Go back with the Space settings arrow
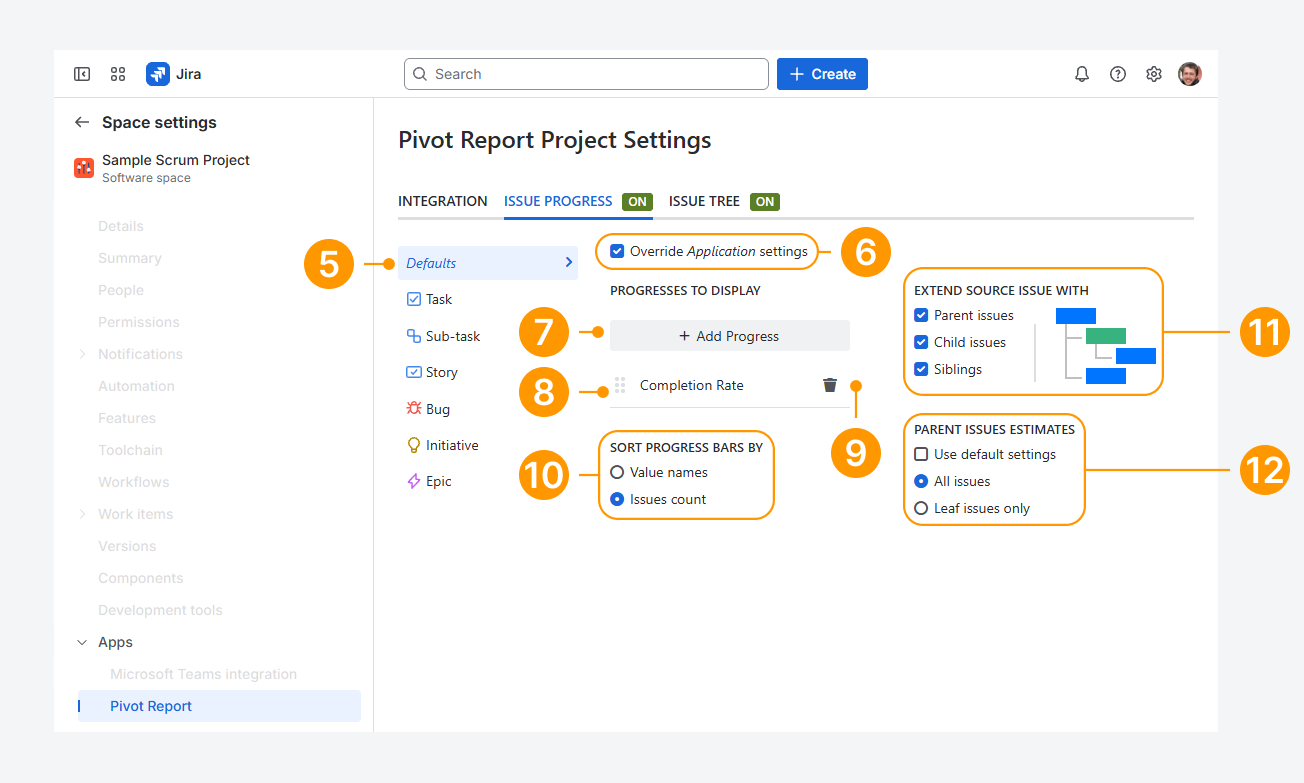This screenshot has height=783, width=1304. (x=82, y=122)
